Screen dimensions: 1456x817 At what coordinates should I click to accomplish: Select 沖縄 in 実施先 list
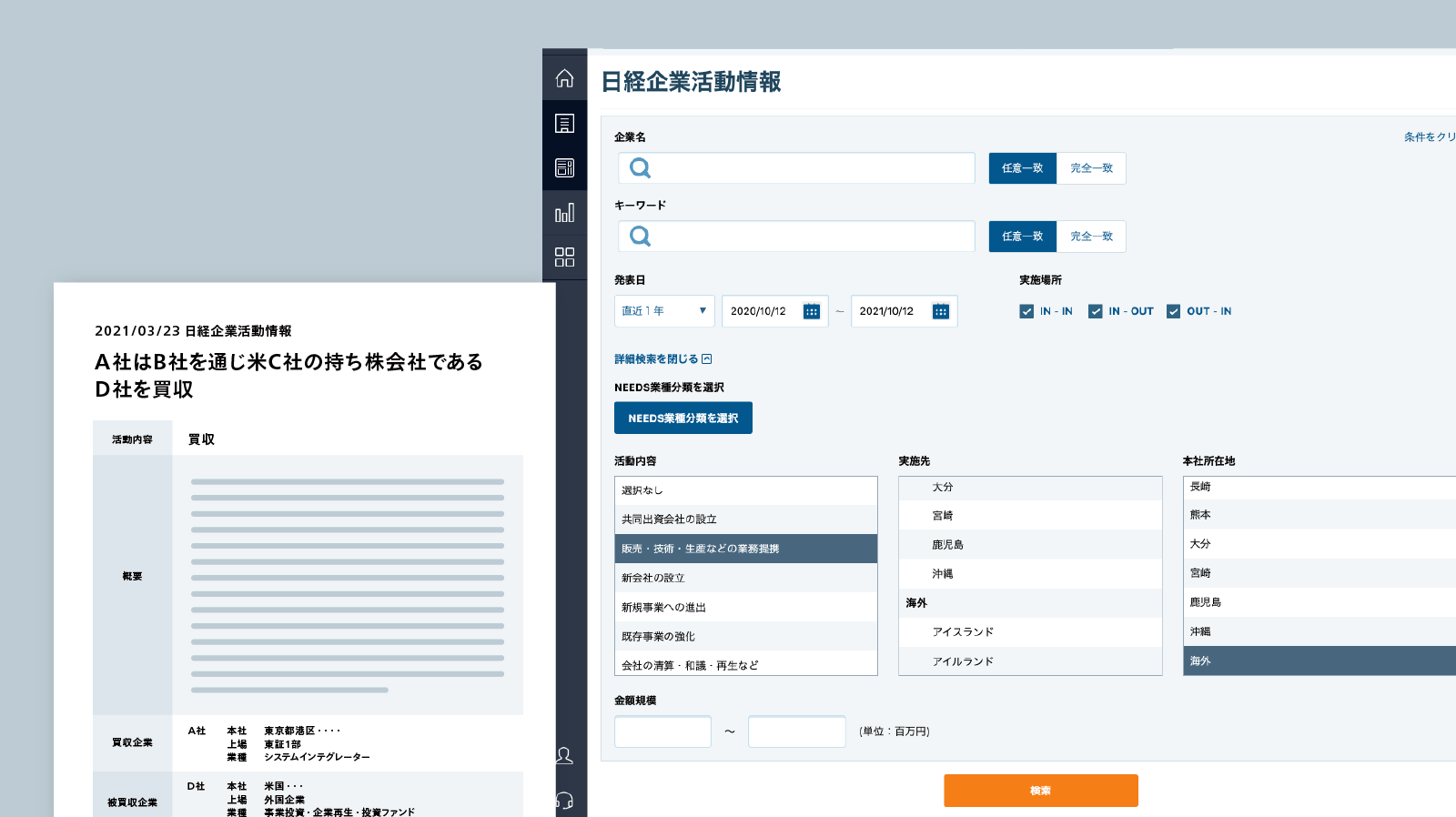tap(1030, 573)
